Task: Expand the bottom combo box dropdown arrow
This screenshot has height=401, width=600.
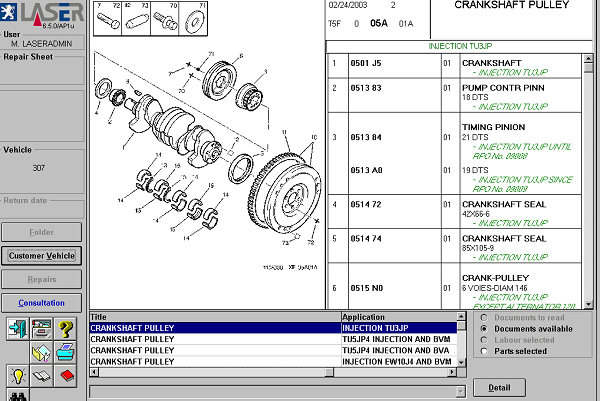Action: click(461, 391)
